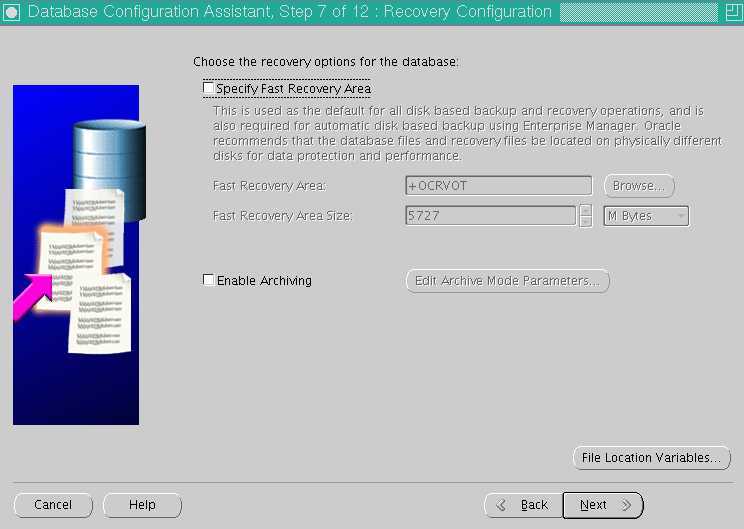This screenshot has width=744, height=529.
Task: Click the Fast Recovery Area path field
Action: 499,186
